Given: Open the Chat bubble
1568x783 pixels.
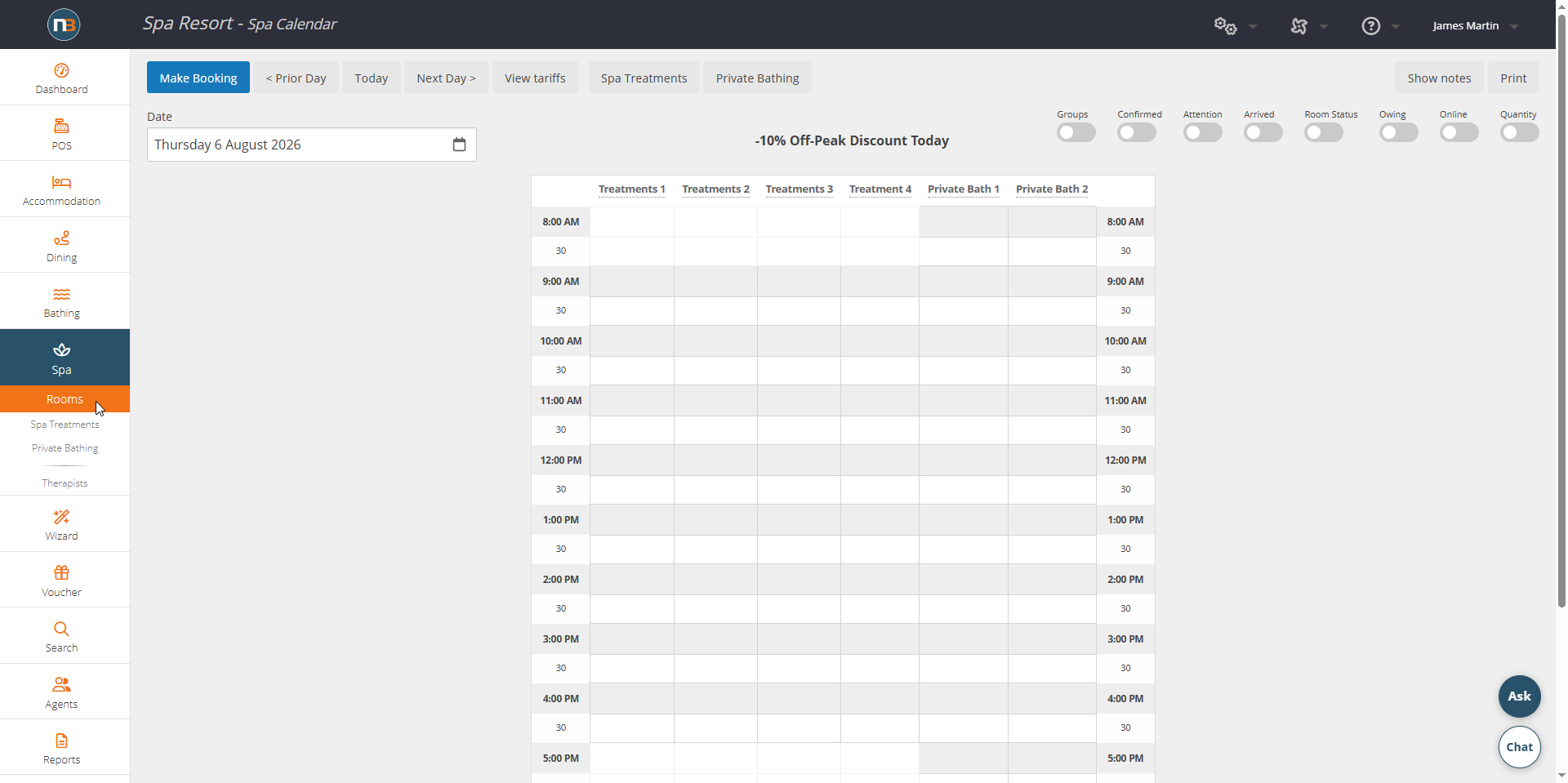Looking at the screenshot, I should click(1519, 747).
